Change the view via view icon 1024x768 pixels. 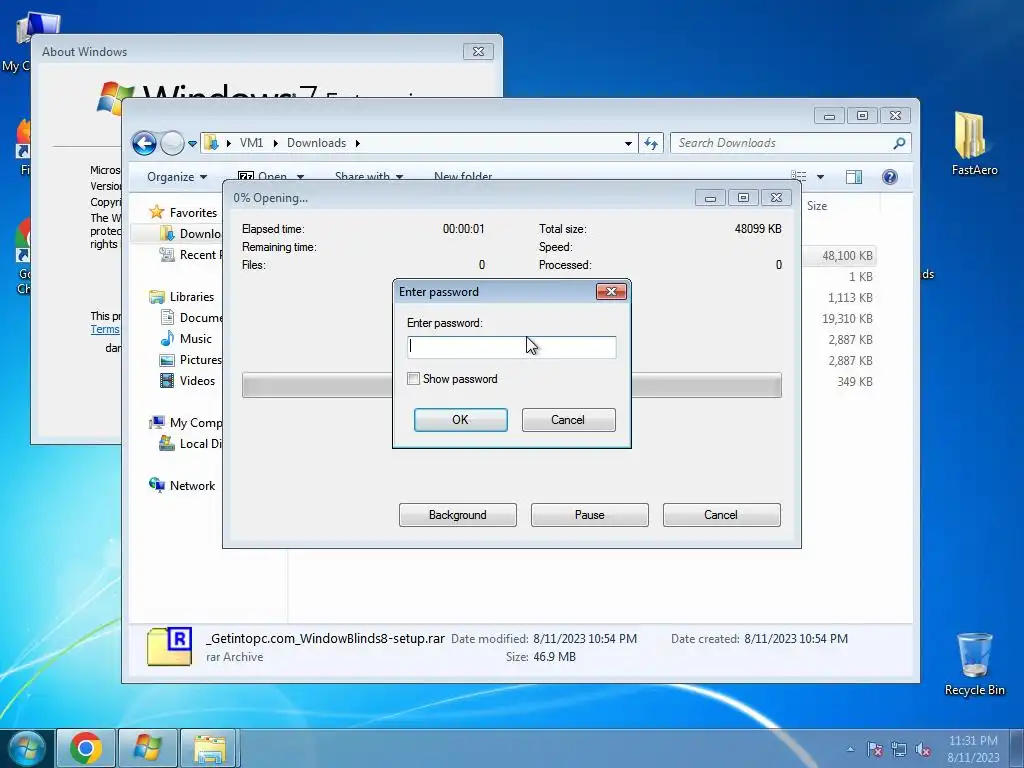pyautogui.click(x=799, y=177)
